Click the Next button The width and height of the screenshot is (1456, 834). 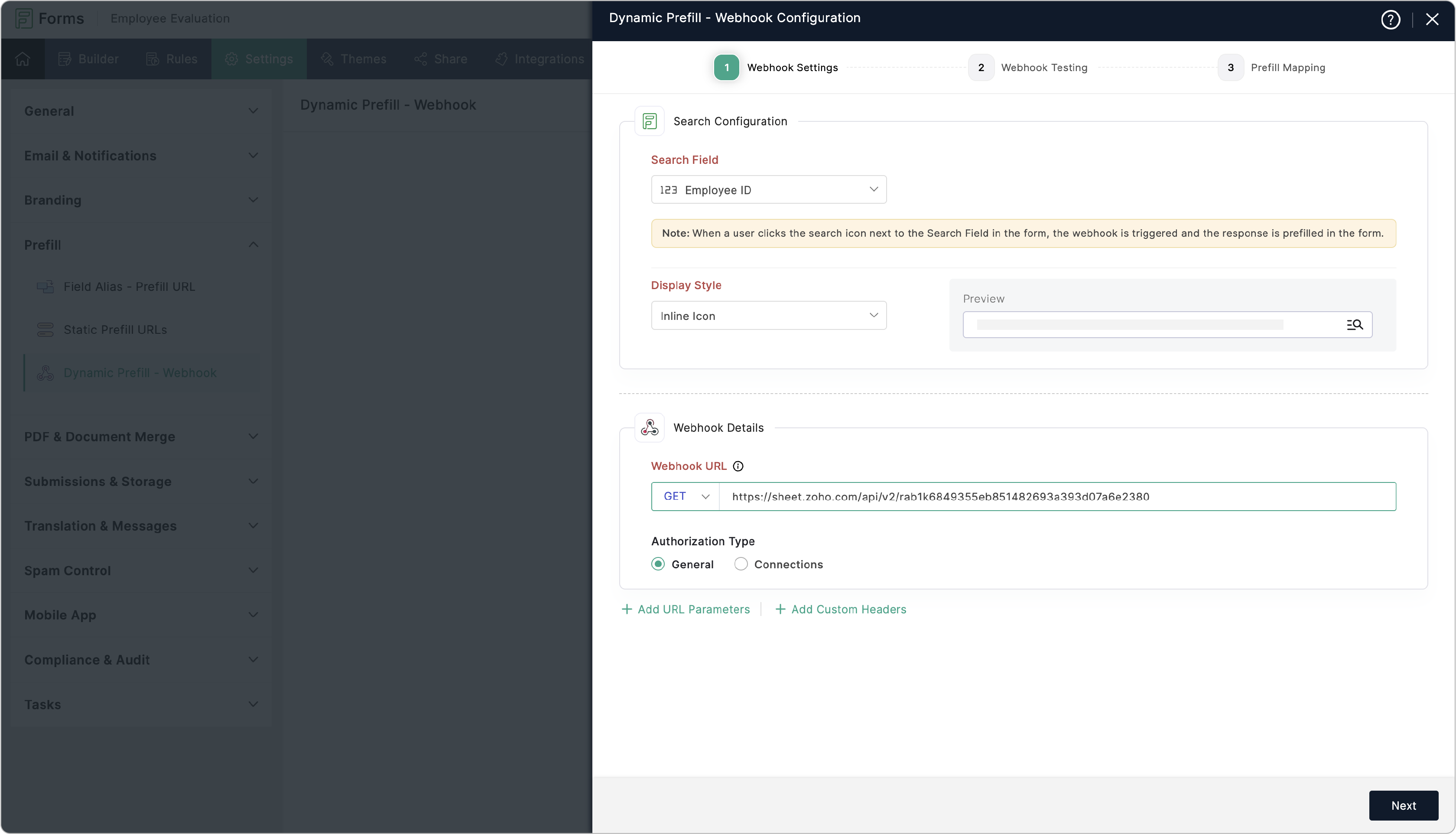click(1403, 805)
